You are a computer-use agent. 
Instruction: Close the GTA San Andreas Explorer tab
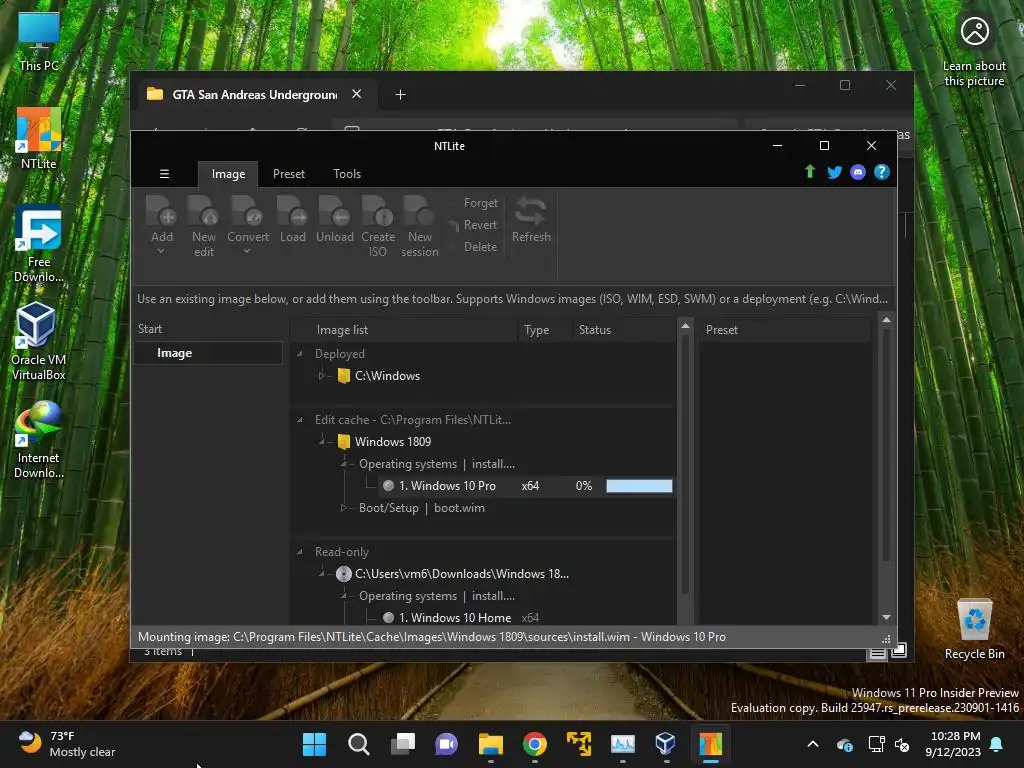[357, 94]
